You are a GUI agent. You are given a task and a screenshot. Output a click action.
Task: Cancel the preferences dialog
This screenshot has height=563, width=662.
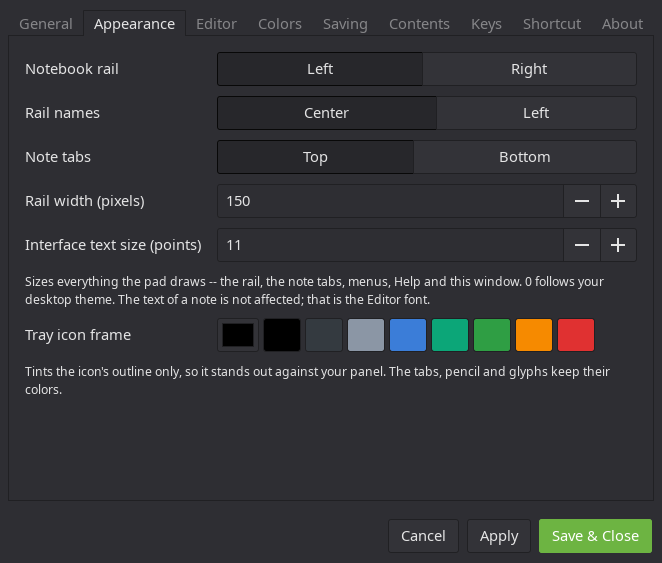pyautogui.click(x=423, y=536)
